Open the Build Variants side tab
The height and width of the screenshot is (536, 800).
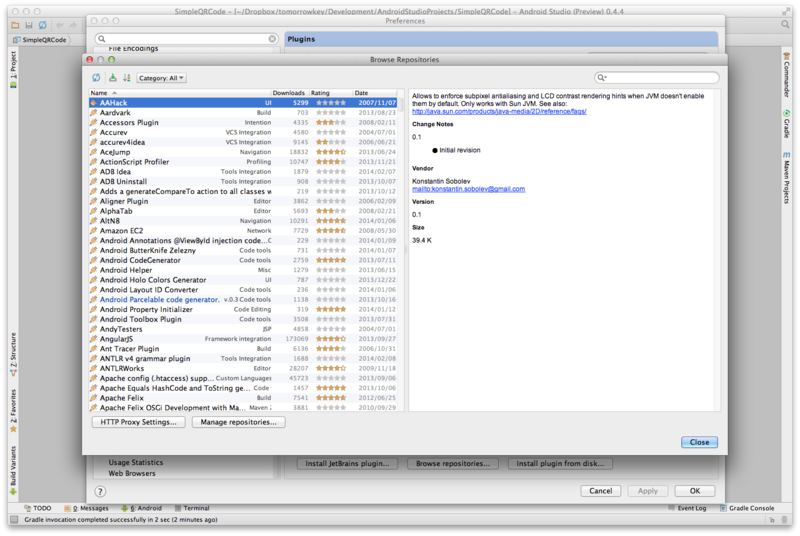(x=13, y=471)
